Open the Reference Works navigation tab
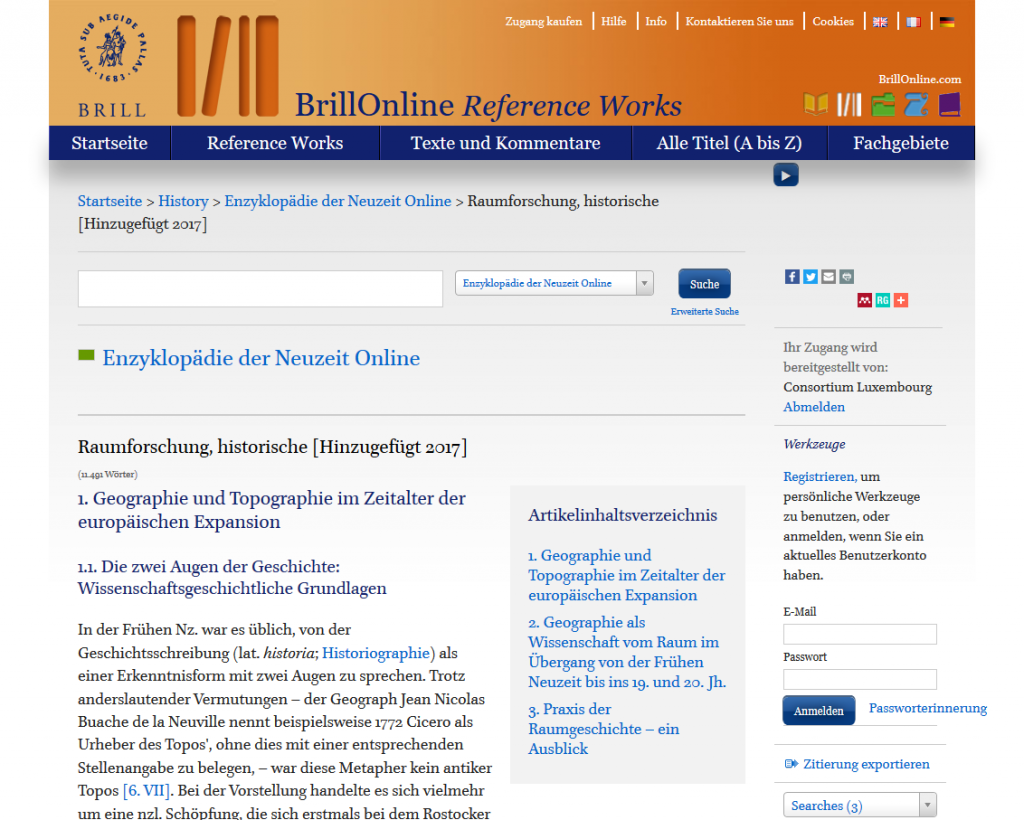 (275, 143)
